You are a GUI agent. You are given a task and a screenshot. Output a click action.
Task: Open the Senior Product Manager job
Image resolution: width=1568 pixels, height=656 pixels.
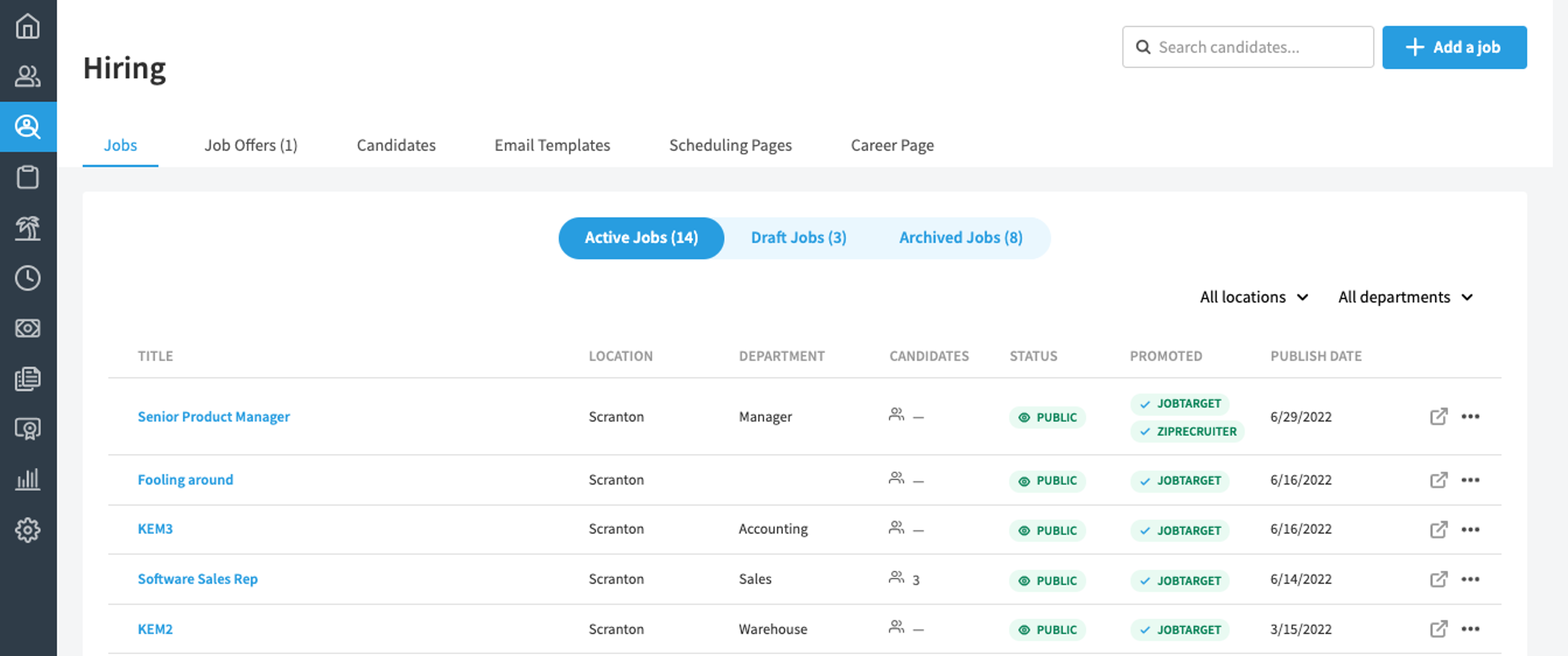(x=214, y=417)
